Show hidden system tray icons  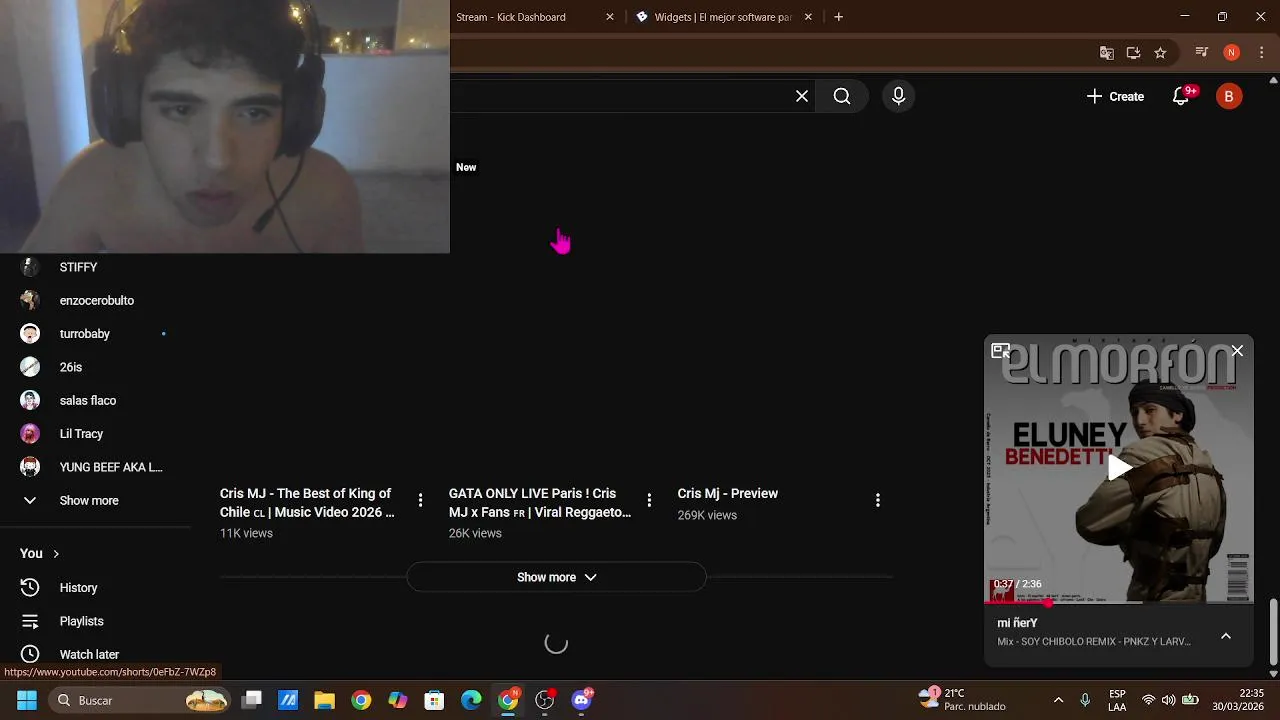pos(1058,700)
